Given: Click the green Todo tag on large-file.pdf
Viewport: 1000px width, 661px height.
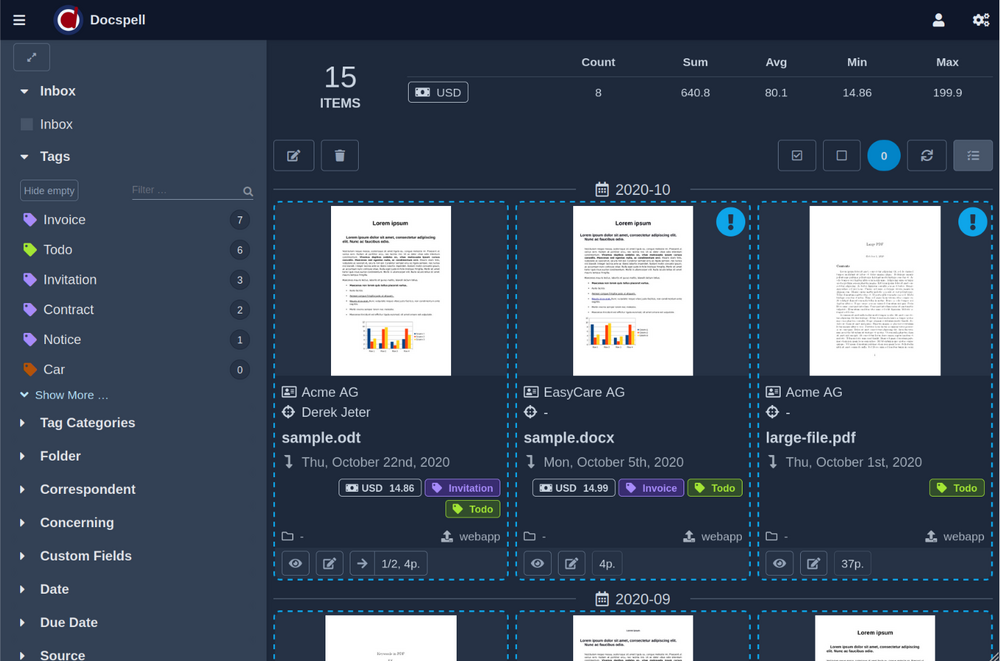Looking at the screenshot, I should 956,488.
